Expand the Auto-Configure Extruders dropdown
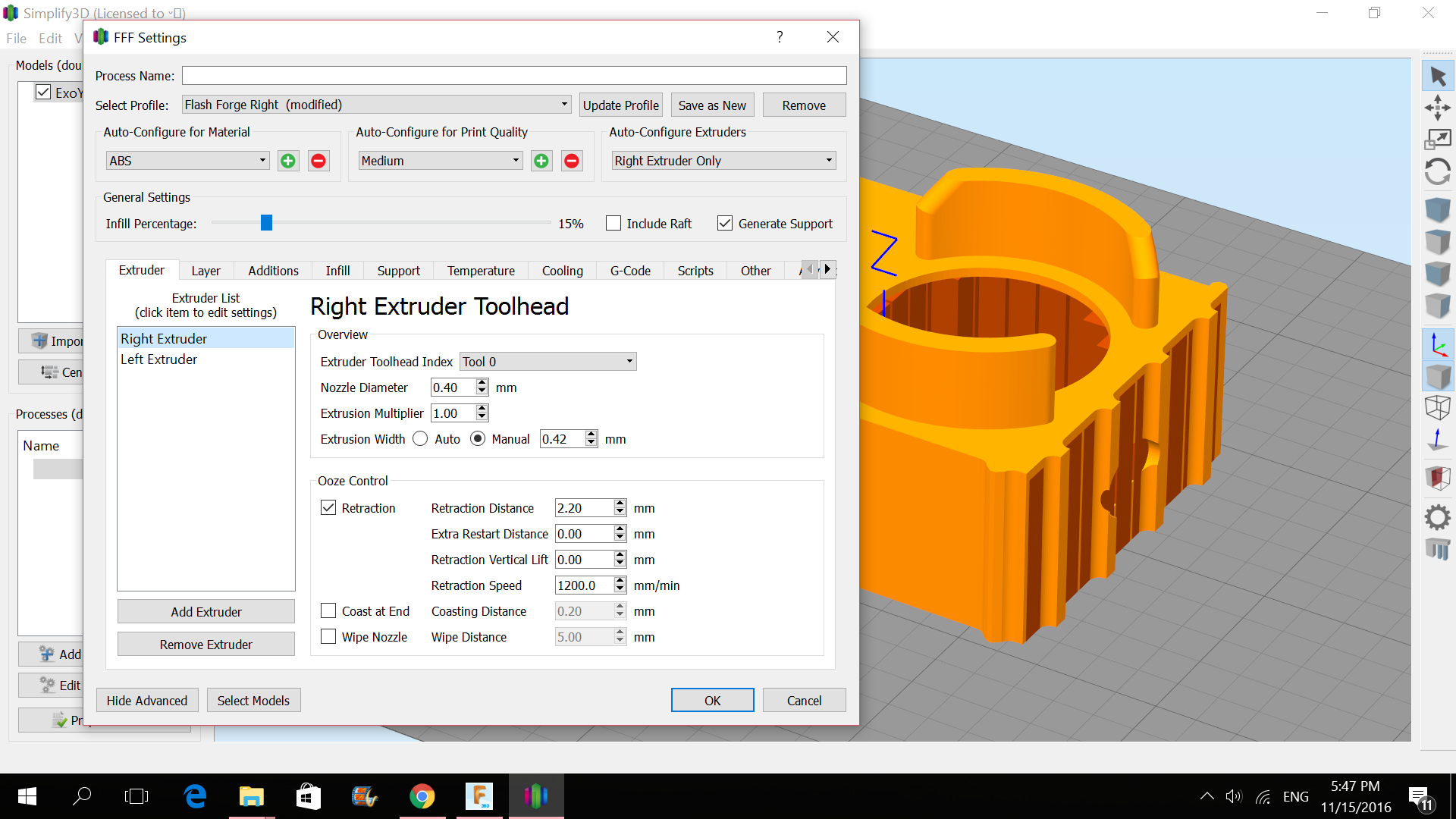Screen dimensions: 1456x819 pyautogui.click(x=723, y=161)
